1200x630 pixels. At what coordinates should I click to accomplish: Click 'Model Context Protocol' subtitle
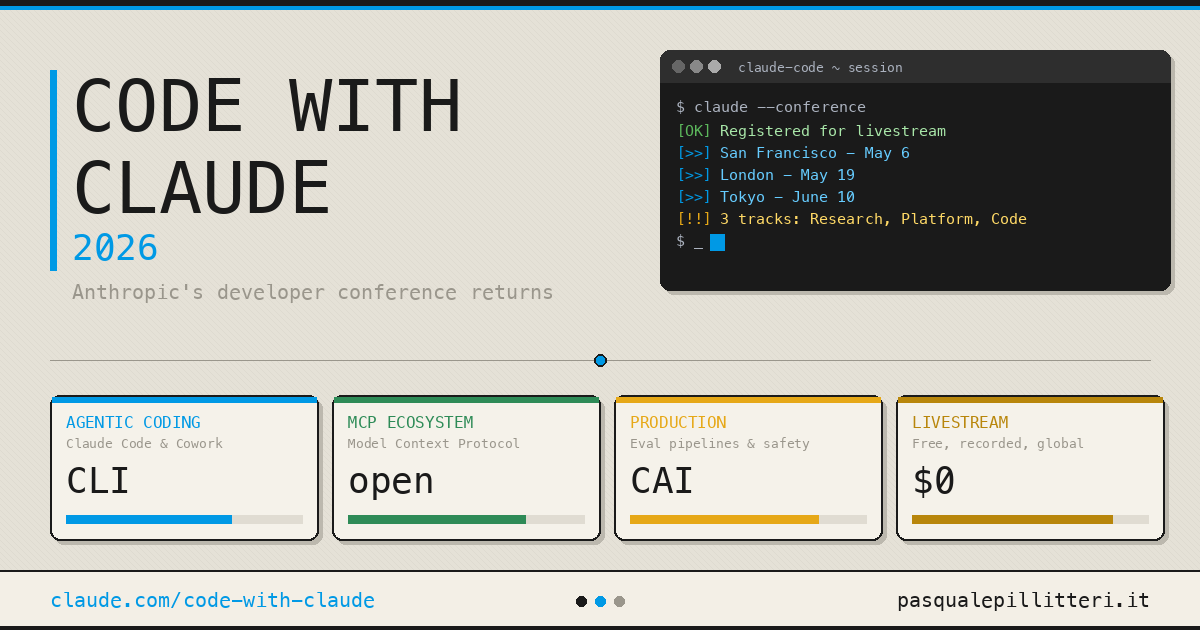[434, 443]
